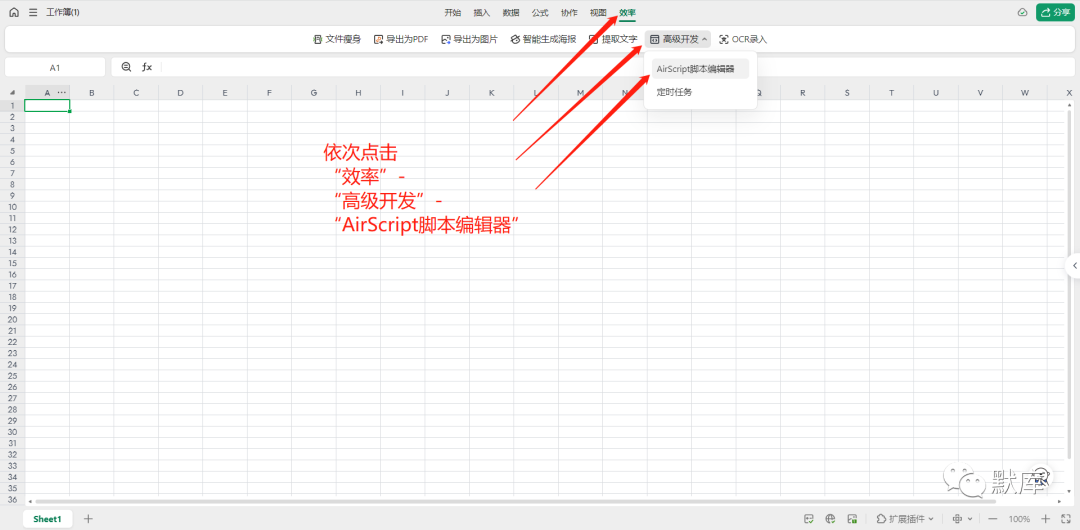Screen dimensions: 1080x530
Task: Click cell A1
Action: (x=47, y=105)
